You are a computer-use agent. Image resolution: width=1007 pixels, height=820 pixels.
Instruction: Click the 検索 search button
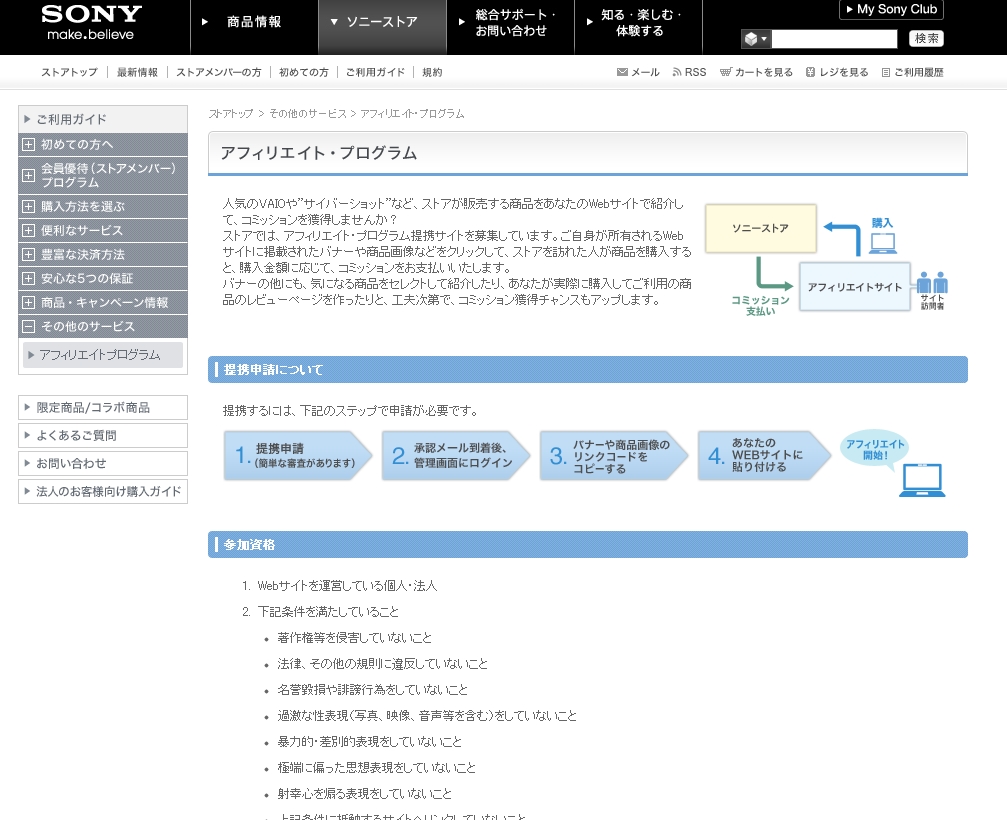click(927, 39)
